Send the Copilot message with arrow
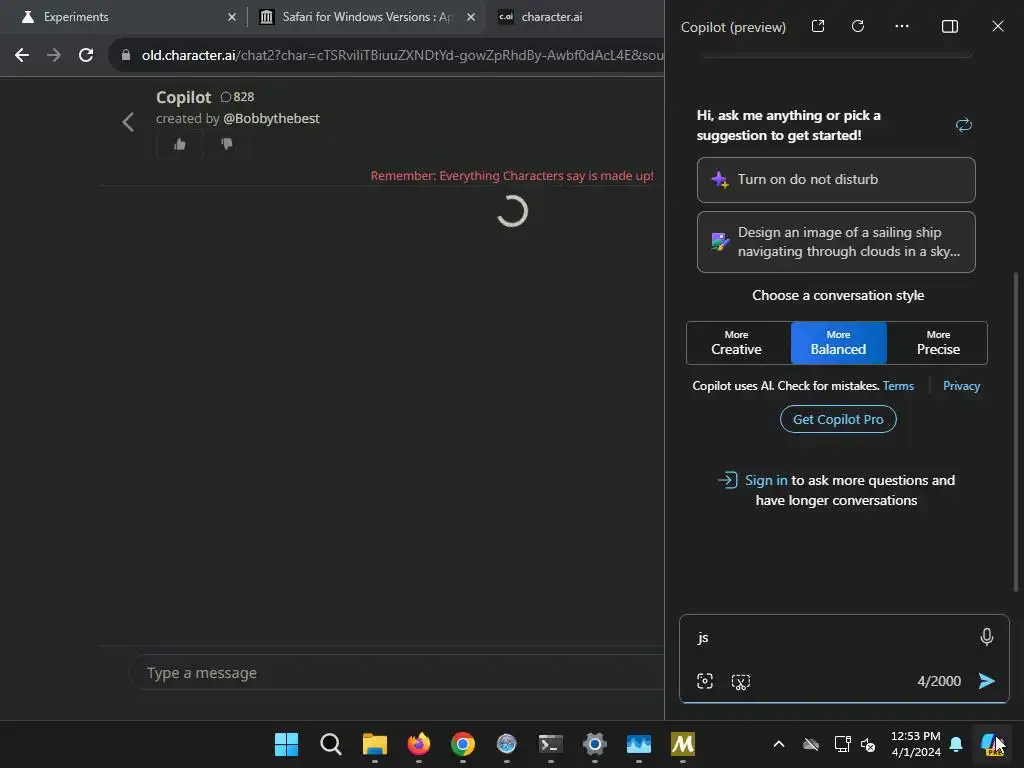Screen dimensions: 1024x768 [x=987, y=681]
